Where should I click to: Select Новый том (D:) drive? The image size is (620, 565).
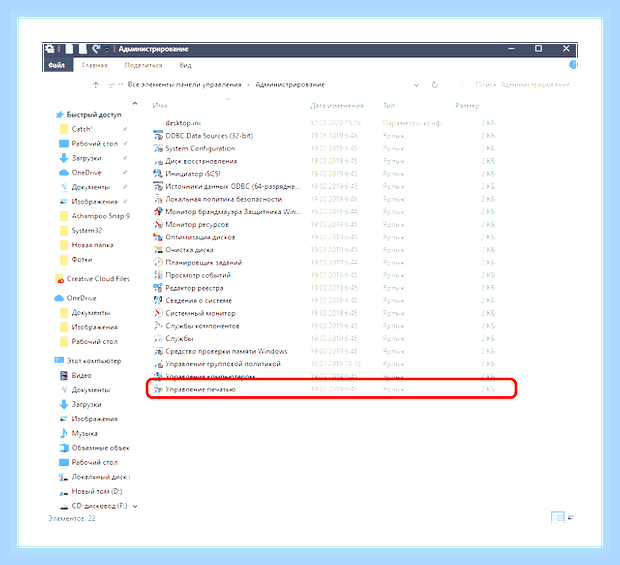coord(97,491)
